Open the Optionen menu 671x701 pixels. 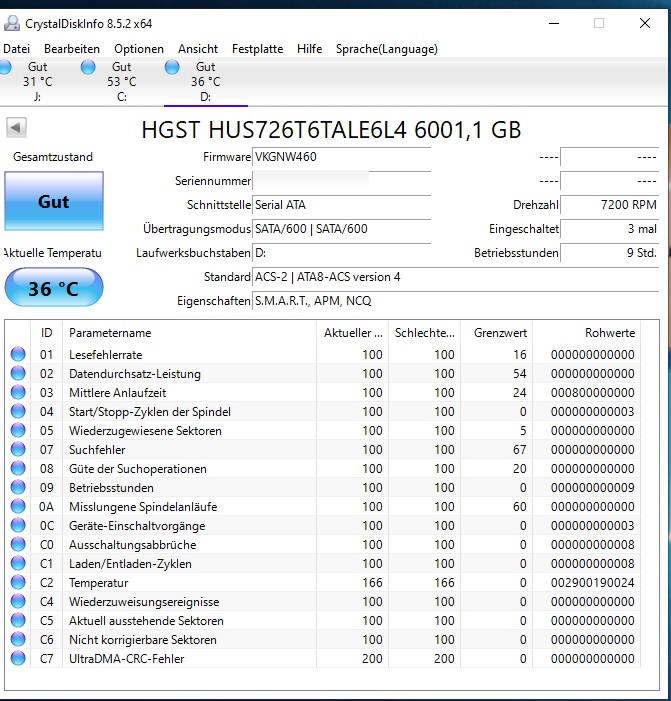coord(139,49)
